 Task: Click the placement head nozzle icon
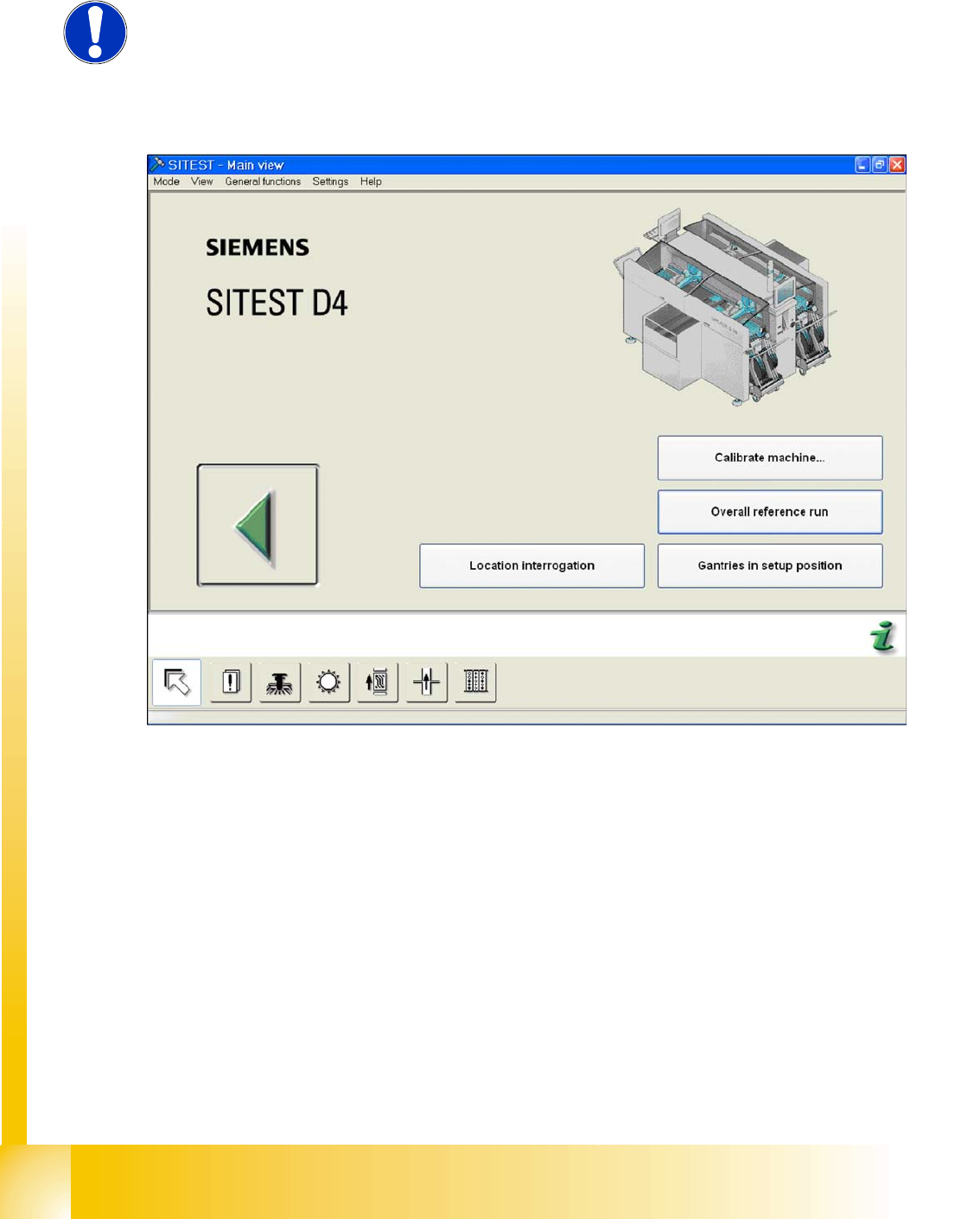click(x=280, y=682)
